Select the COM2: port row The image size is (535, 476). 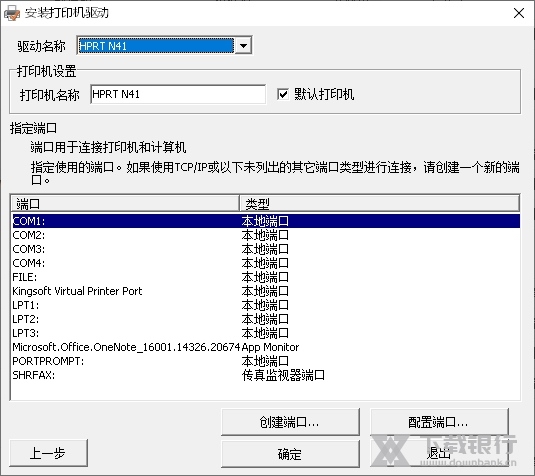[x=266, y=235]
